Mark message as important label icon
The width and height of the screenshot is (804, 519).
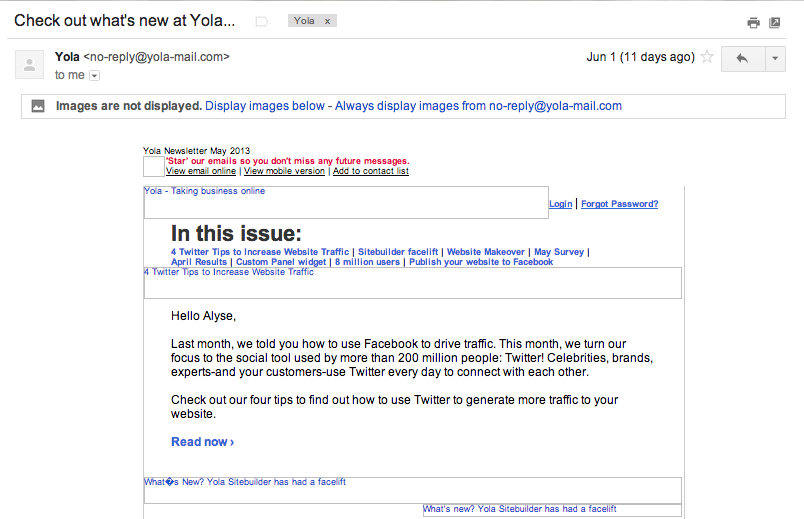click(x=262, y=22)
